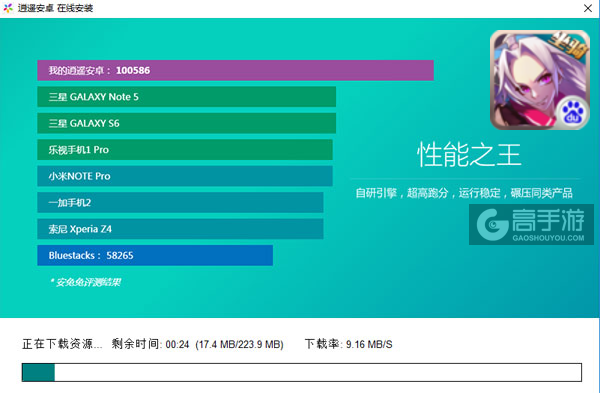The height and width of the screenshot is (393, 600).
Task: Select the 索尼 Xperia Z4 bar
Action: (180, 229)
